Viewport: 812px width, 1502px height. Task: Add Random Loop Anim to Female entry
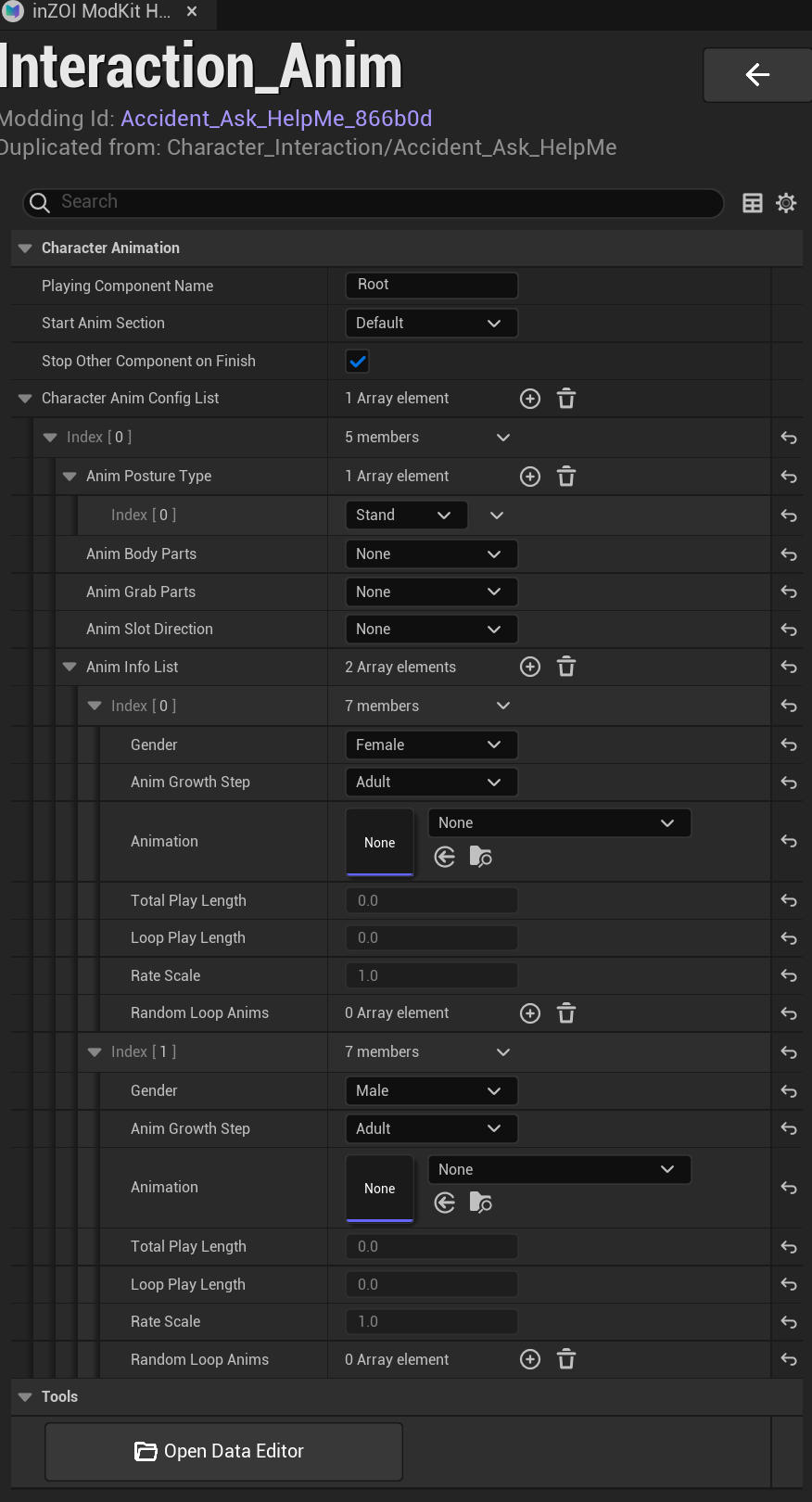(530, 1013)
